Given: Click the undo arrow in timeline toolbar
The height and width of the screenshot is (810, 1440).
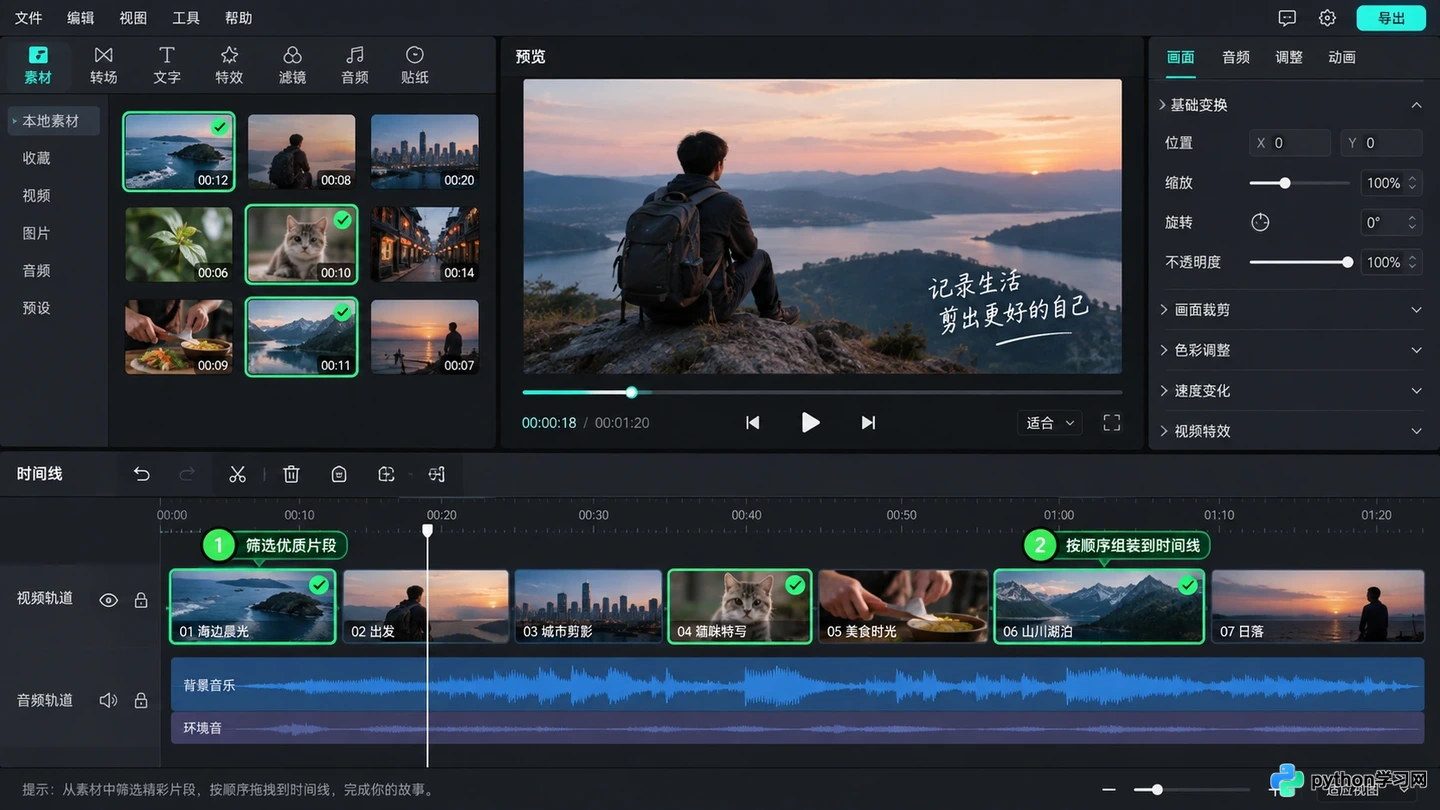Looking at the screenshot, I should [142, 474].
